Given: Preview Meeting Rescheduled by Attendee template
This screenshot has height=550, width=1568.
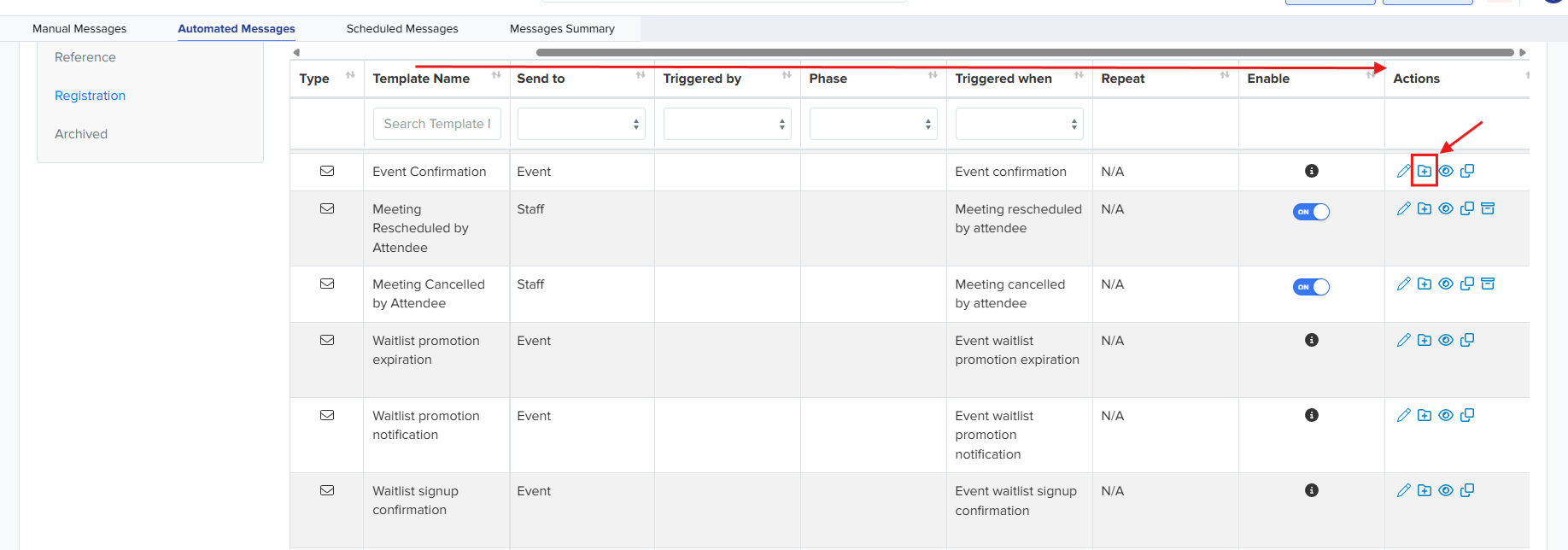Looking at the screenshot, I should [1446, 208].
